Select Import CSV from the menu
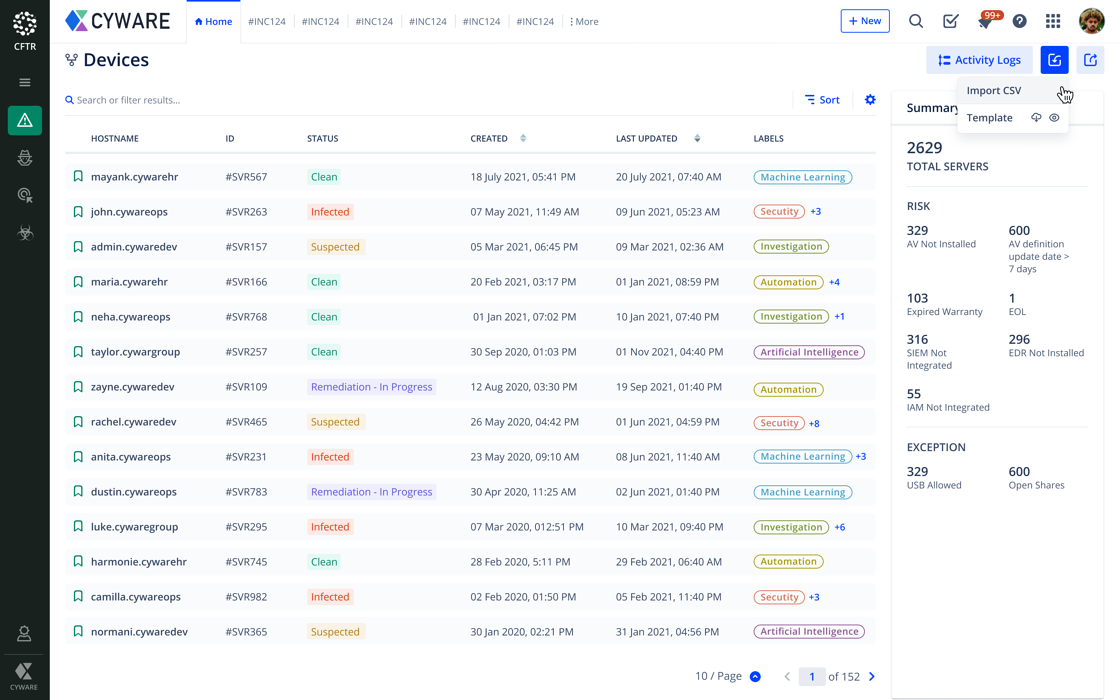Image resolution: width=1120 pixels, height=700 pixels. 993,91
